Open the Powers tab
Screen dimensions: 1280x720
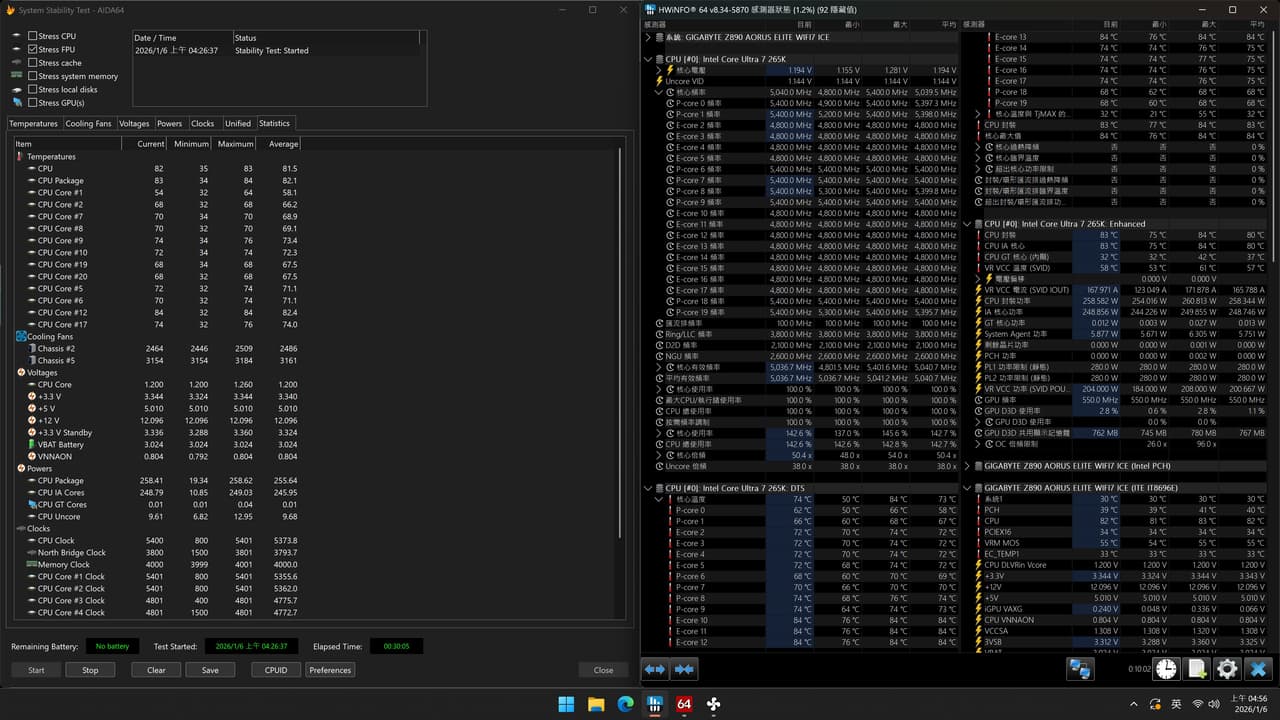point(170,124)
